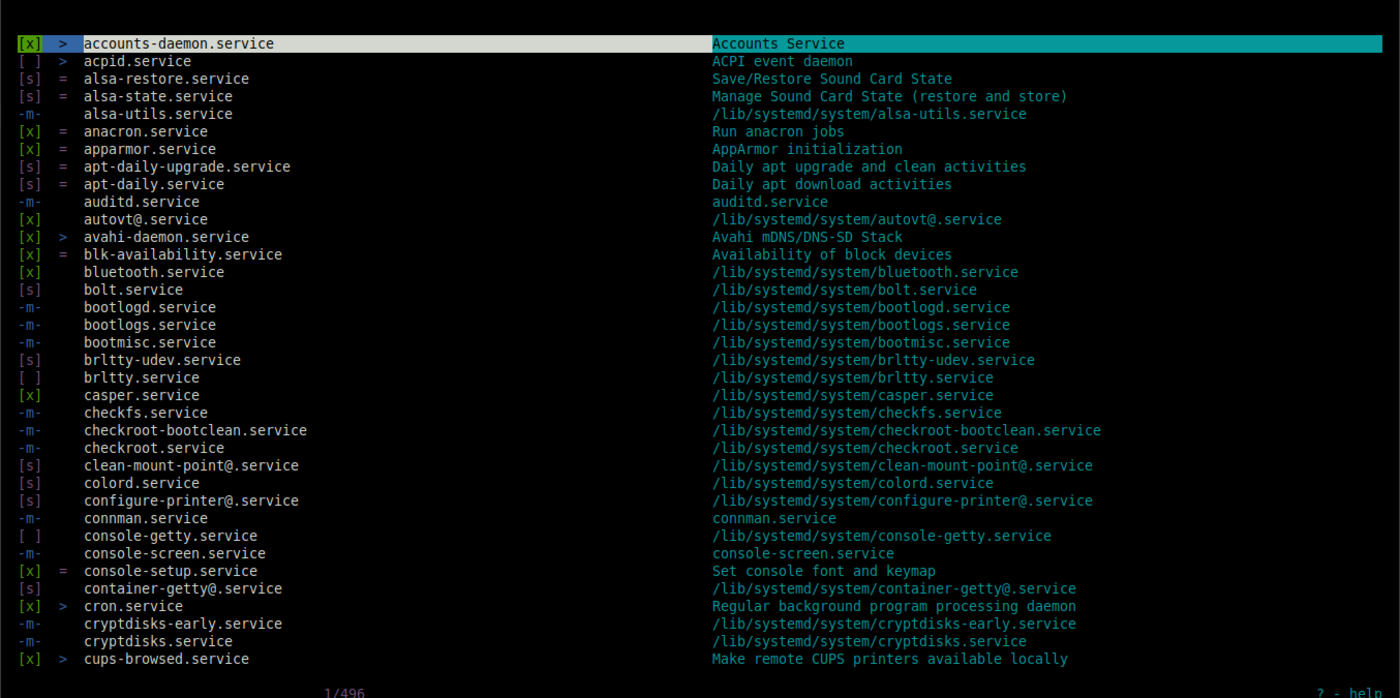Toggle console-setup.service enabled status

coord(30,570)
